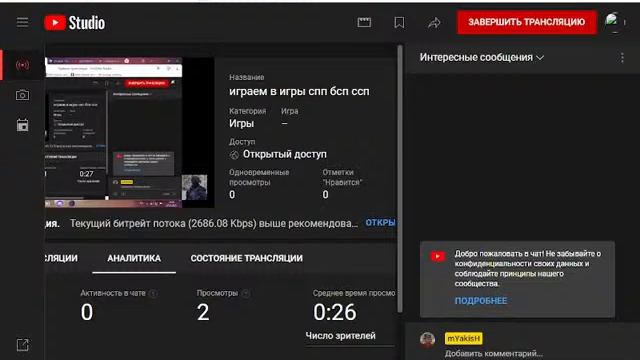
Task: Click the chat user avatar next to mYakisH
Action: click(427, 340)
